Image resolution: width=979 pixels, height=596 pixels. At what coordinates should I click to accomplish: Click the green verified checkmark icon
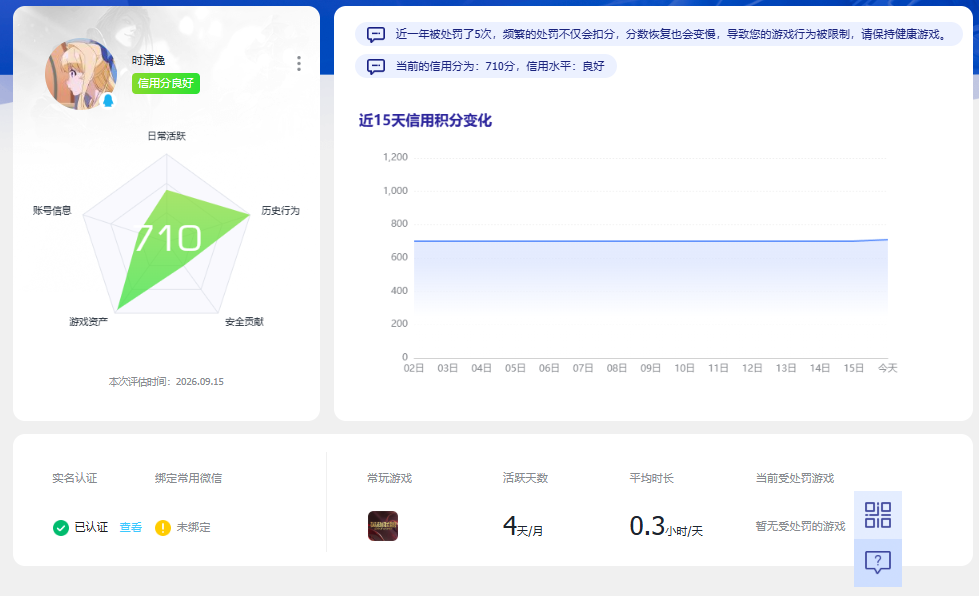point(61,528)
